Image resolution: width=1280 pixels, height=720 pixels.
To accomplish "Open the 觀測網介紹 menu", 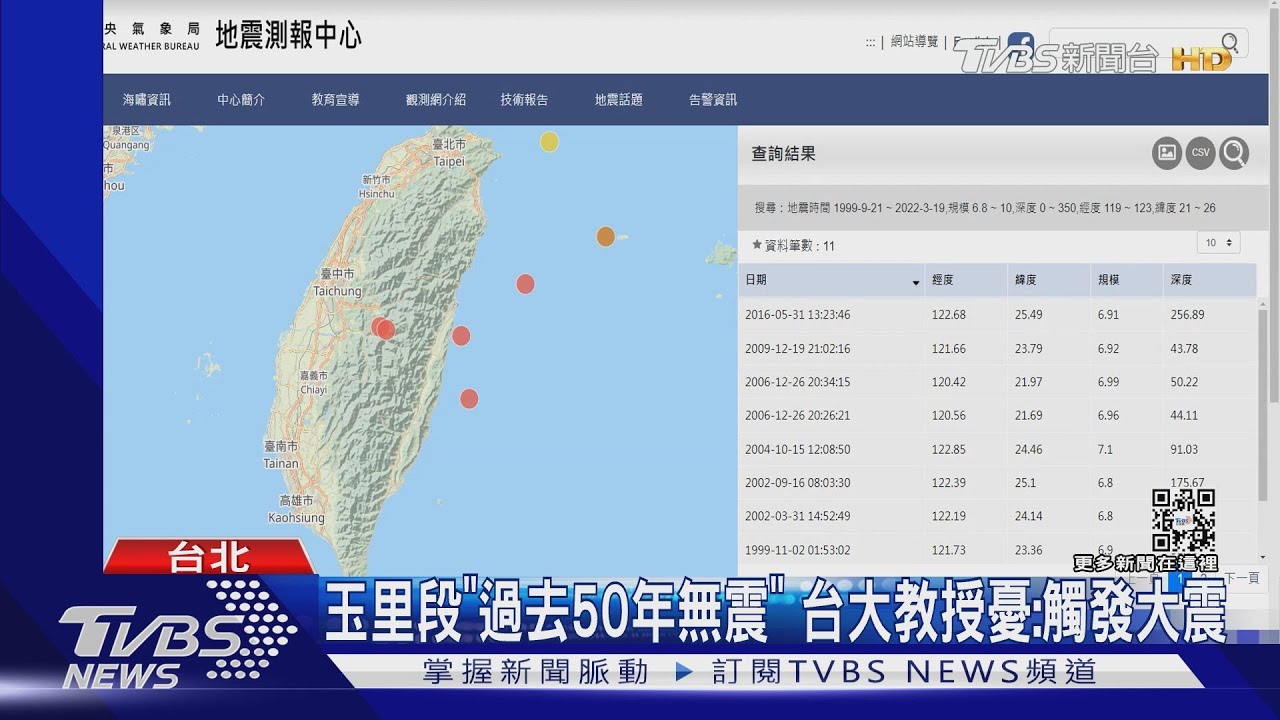I will coord(436,100).
